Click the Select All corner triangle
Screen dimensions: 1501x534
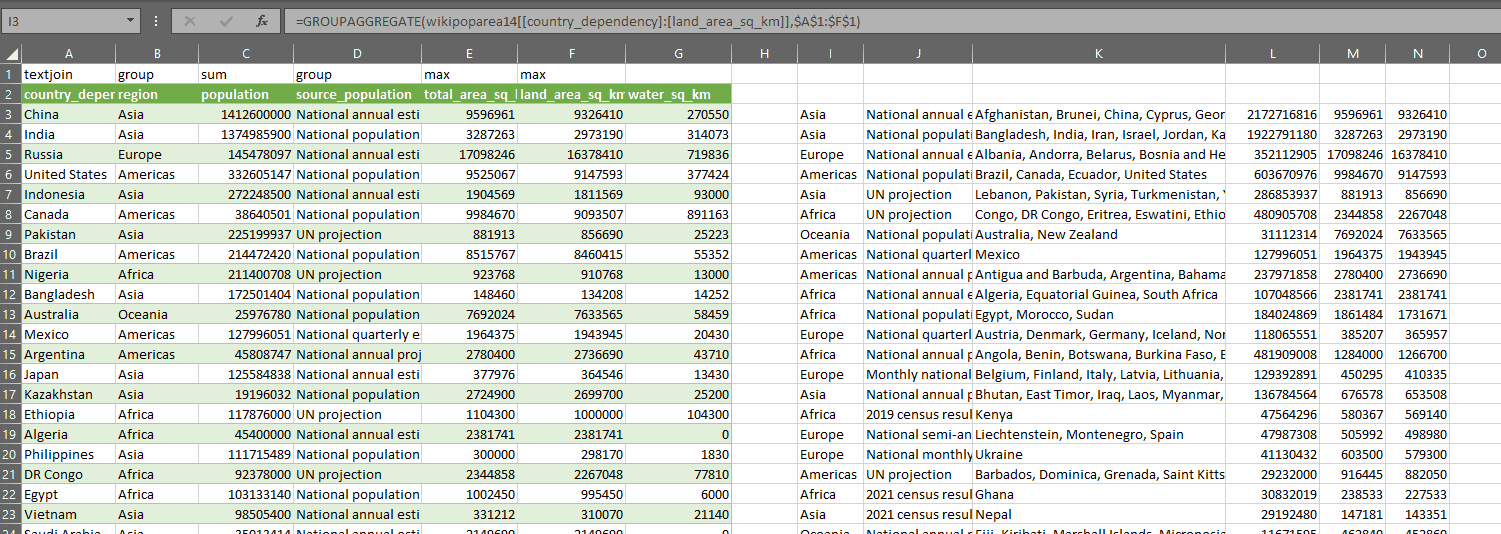point(11,54)
